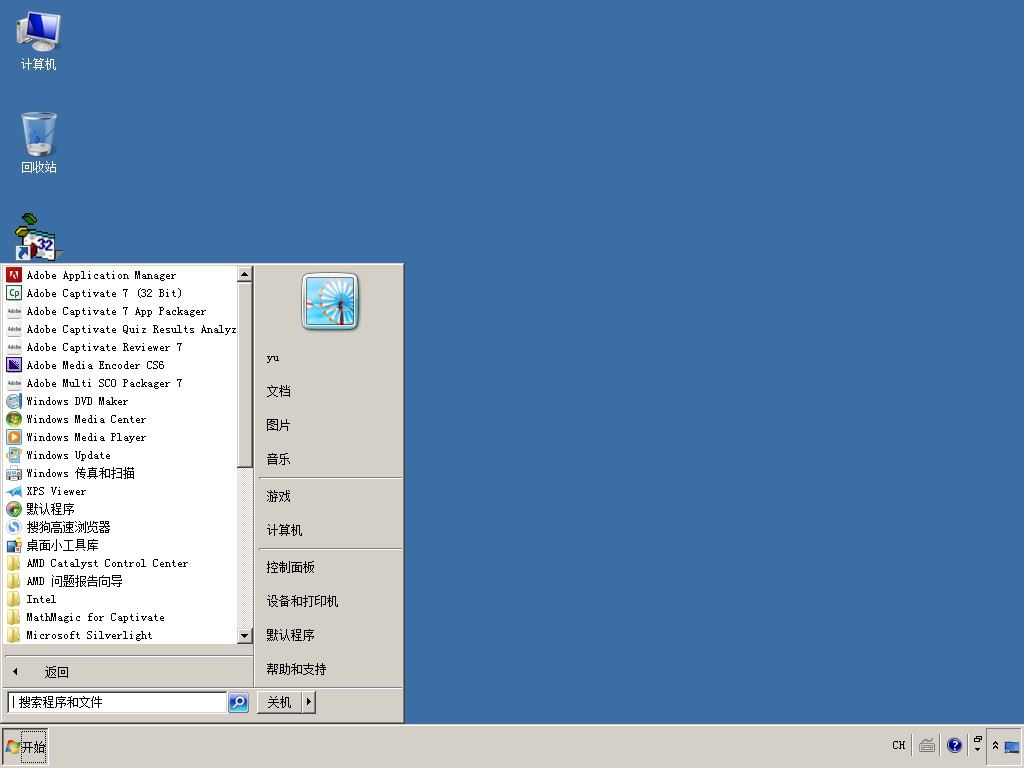The width and height of the screenshot is (1024, 768).
Task: Open 文档 from the right pane
Action: tap(278, 391)
